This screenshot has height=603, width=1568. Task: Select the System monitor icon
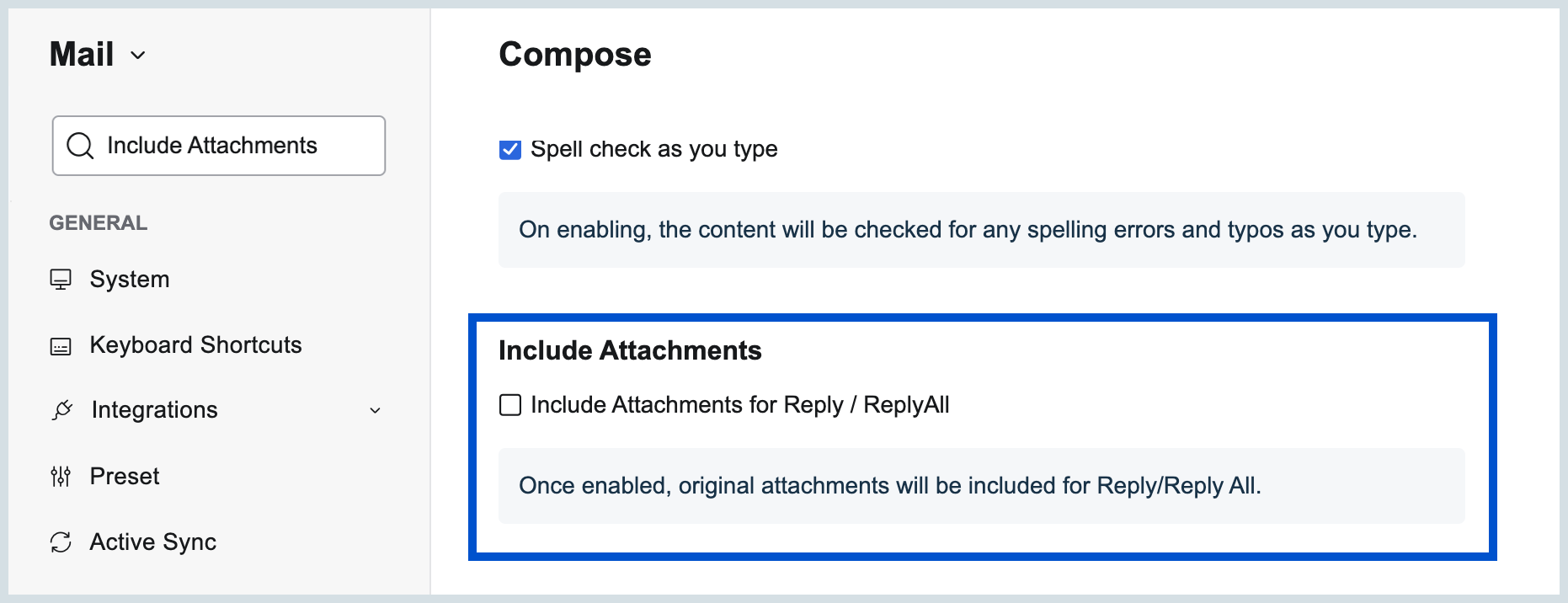[60, 278]
